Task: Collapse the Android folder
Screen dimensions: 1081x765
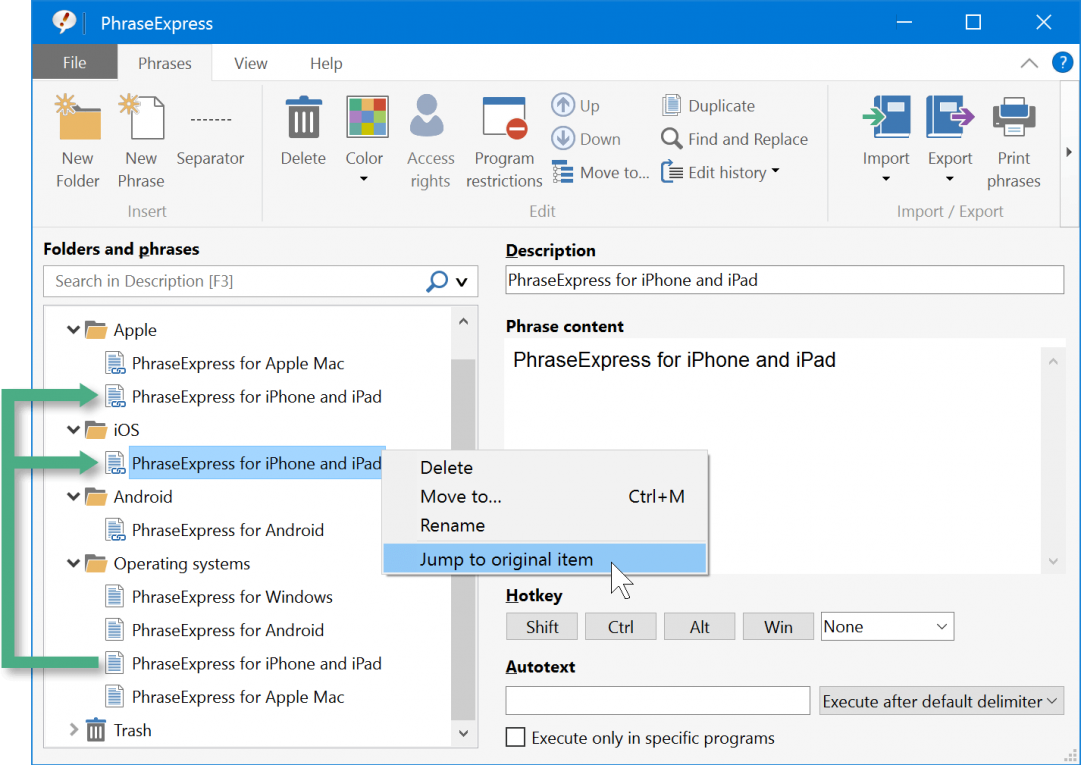Action: (x=73, y=496)
